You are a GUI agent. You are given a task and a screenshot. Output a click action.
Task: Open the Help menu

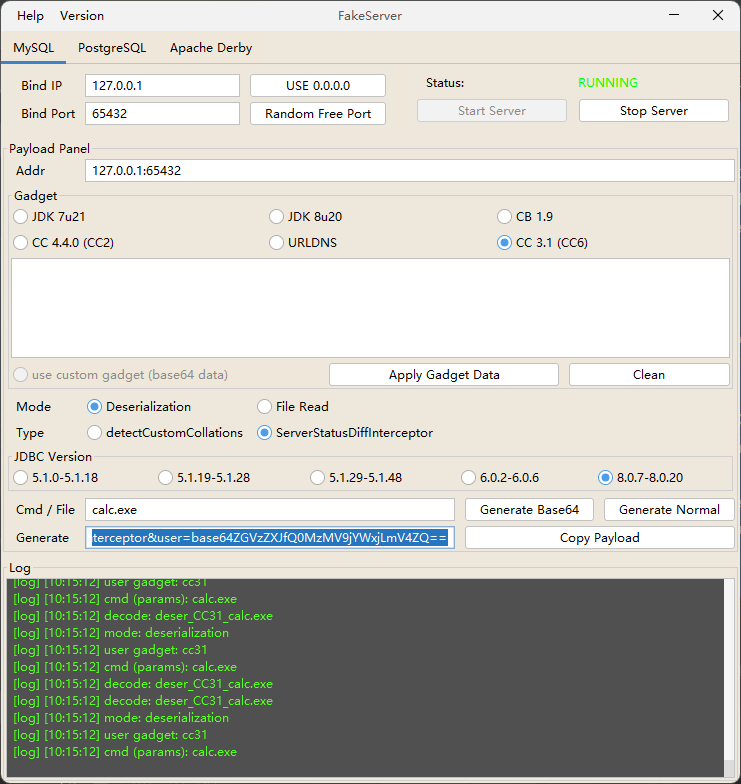31,16
